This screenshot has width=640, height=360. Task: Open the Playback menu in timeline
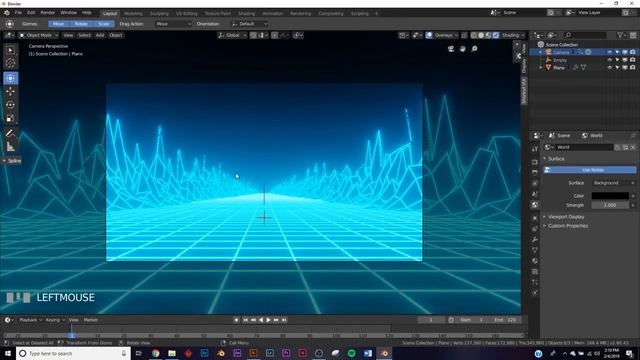30,320
